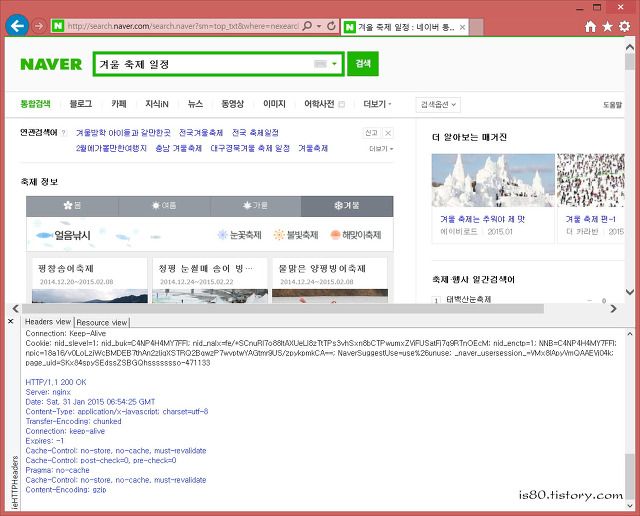This screenshot has height=516, width=640.
Task: Click the horizontal scrollbar right arrow
Action: (613, 309)
